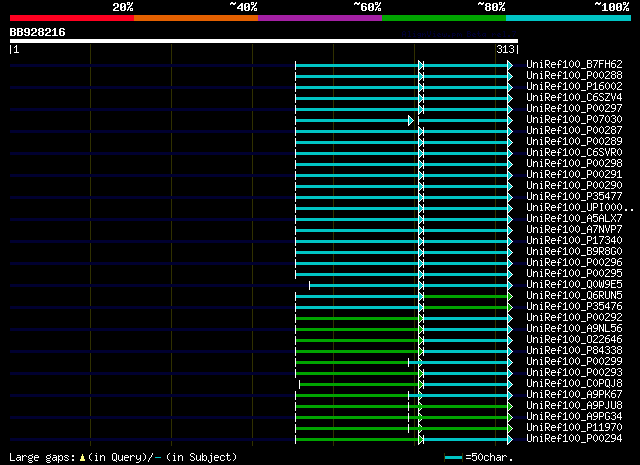The height and width of the screenshot is (465, 640).
Task: Click the purple ~60% legend segment
Action: 320,18
